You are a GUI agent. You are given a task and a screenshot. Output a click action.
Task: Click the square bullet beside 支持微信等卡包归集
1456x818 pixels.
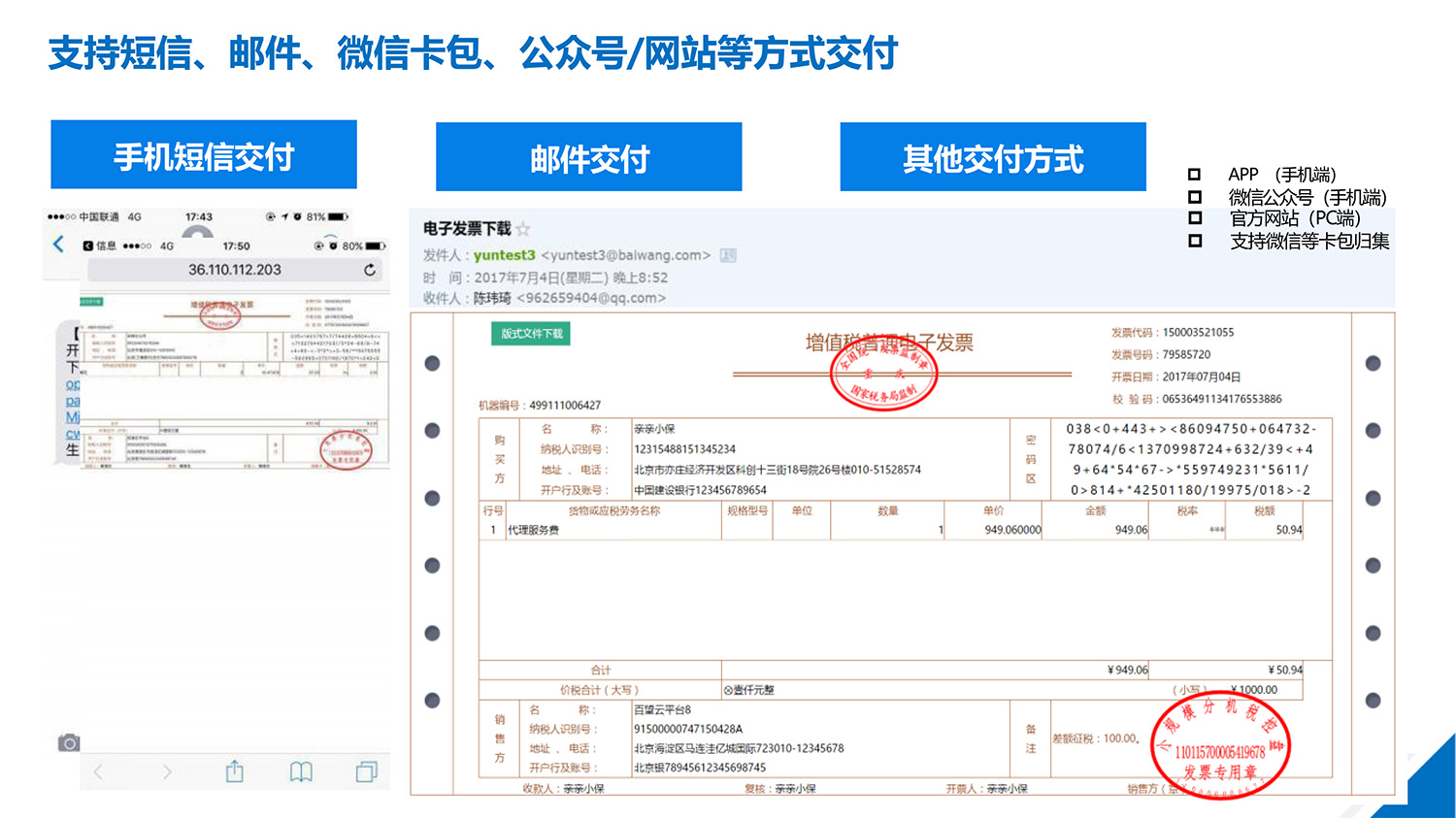point(1194,241)
